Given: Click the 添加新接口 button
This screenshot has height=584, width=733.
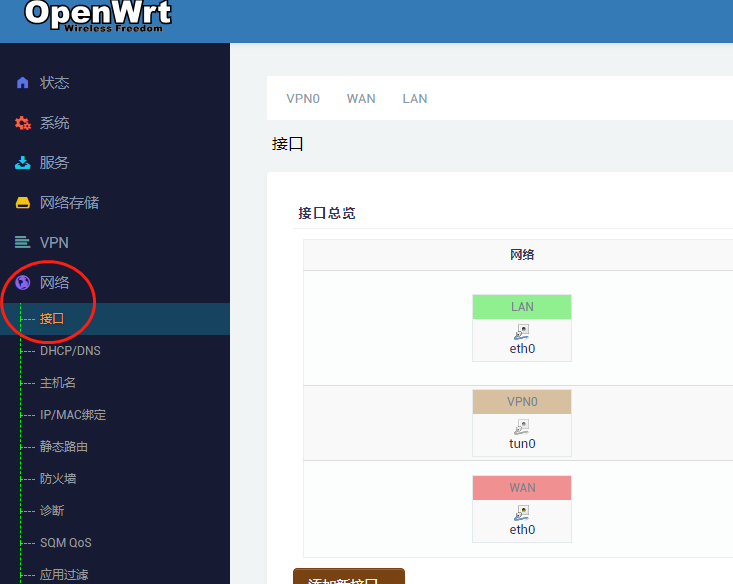Looking at the screenshot, I should [348, 577].
